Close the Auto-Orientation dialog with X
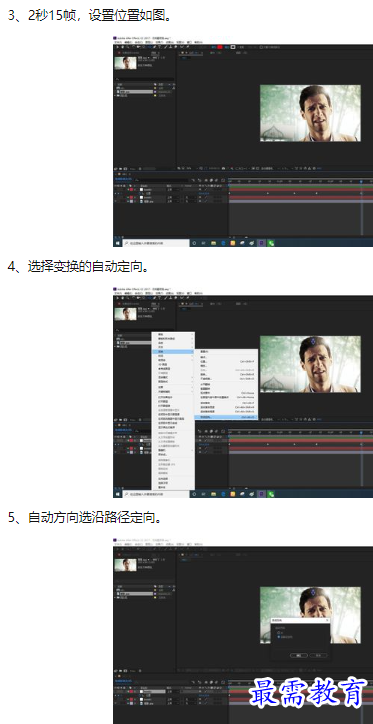 327,621
